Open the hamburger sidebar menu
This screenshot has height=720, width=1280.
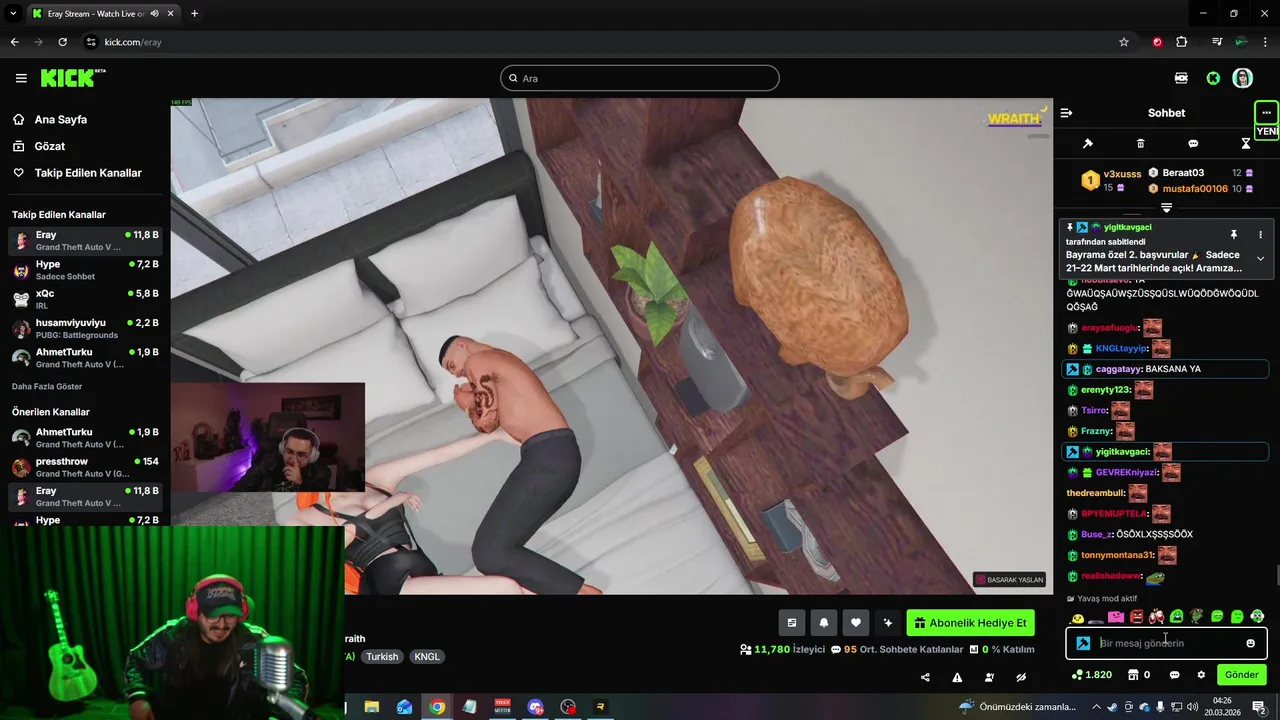point(21,78)
